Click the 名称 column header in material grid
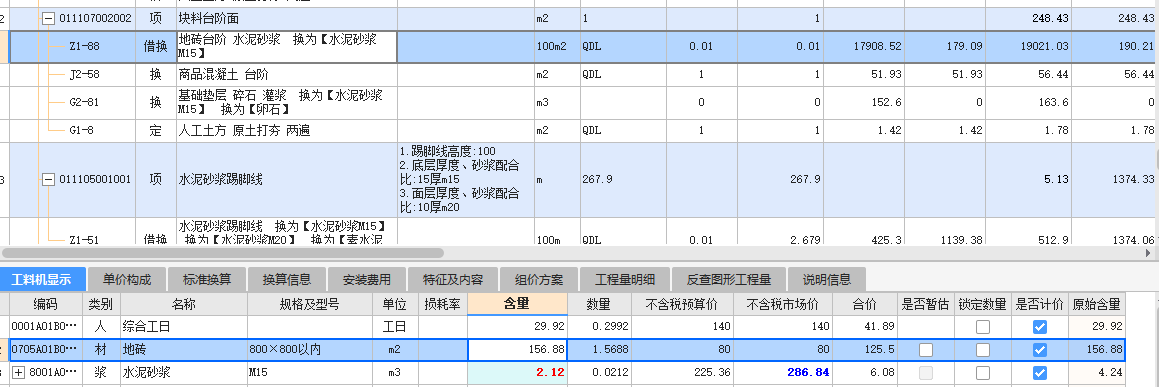Viewport: 1159px width, 387px height. coord(184,304)
